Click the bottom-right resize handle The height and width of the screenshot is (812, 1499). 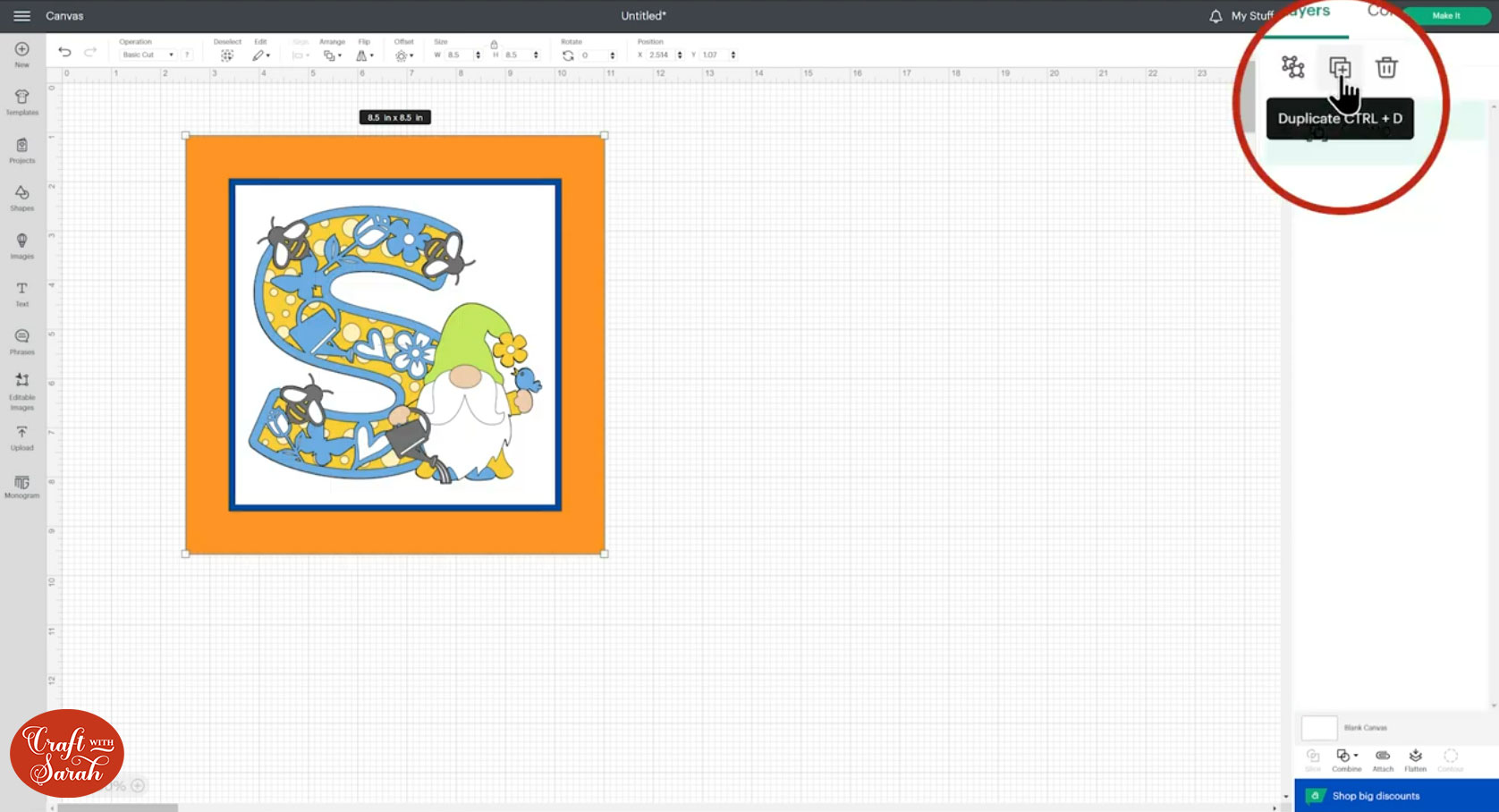pos(605,554)
